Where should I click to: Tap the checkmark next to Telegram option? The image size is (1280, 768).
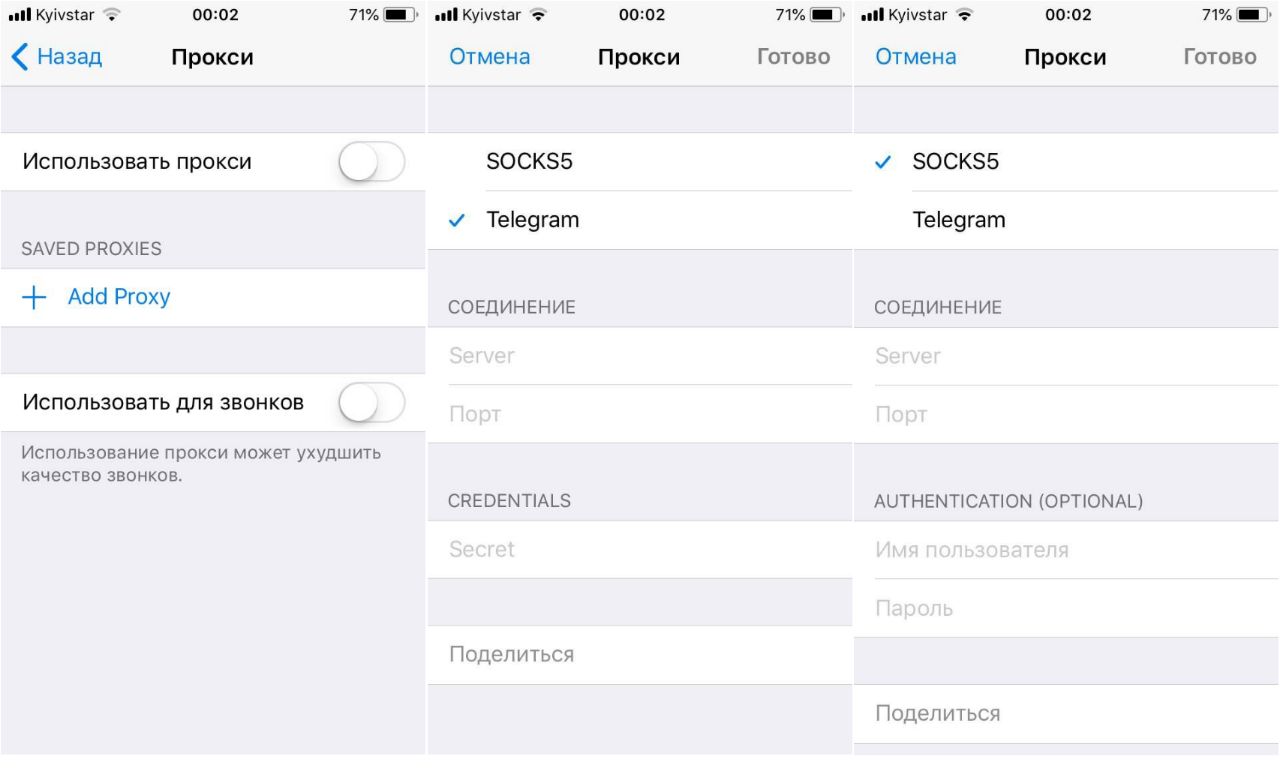click(x=458, y=221)
